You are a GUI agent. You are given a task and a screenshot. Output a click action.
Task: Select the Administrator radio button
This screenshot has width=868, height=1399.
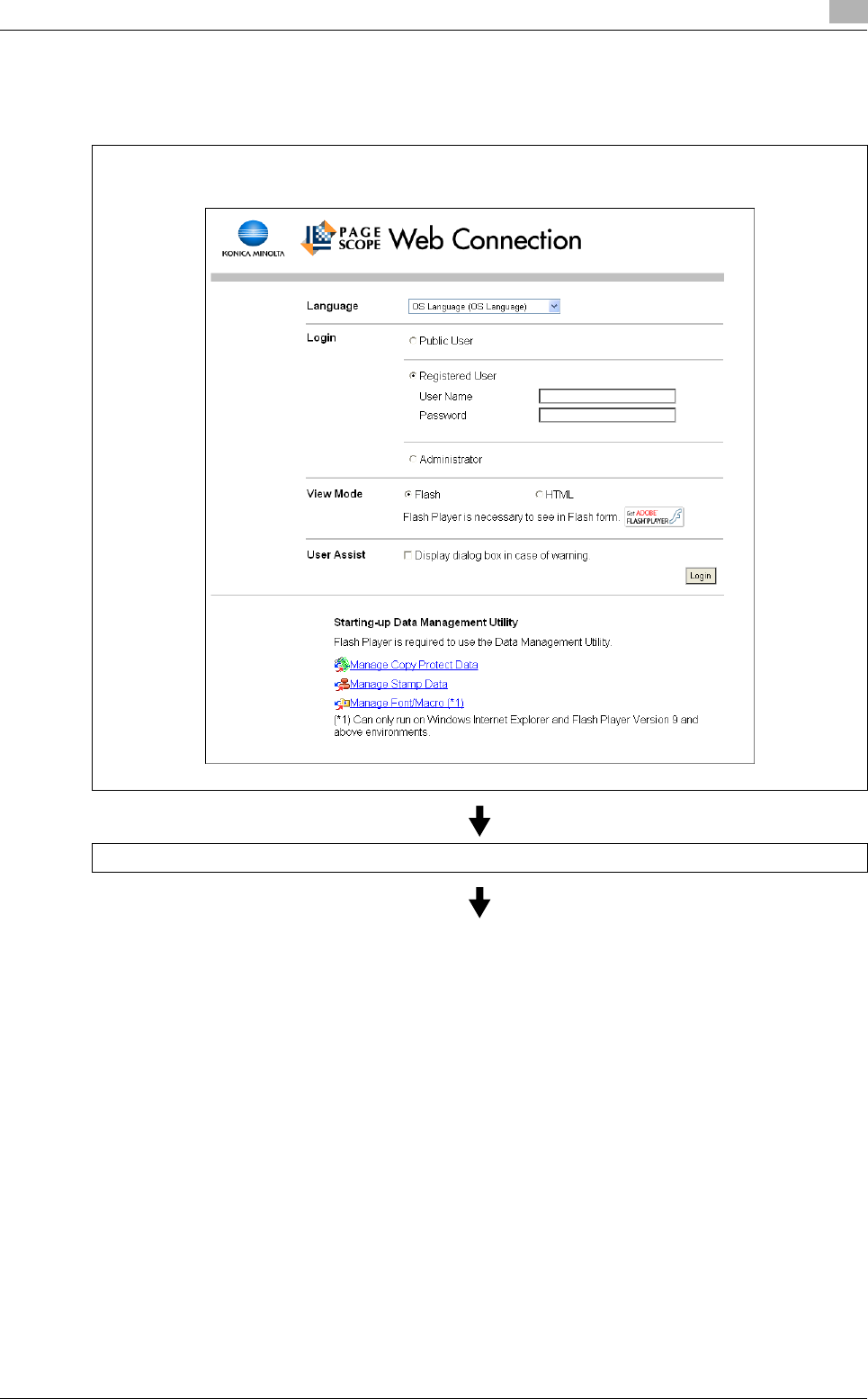(x=413, y=459)
